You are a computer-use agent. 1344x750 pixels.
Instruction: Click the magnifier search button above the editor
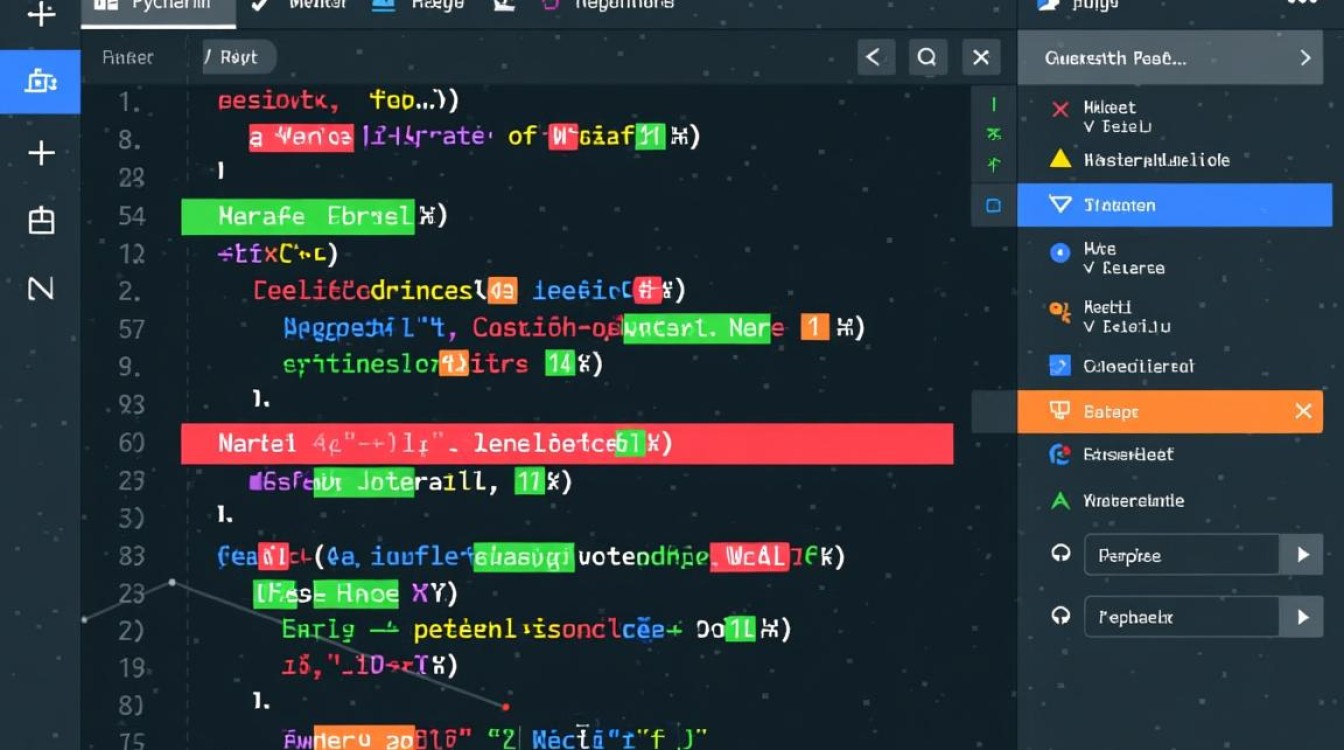point(927,58)
